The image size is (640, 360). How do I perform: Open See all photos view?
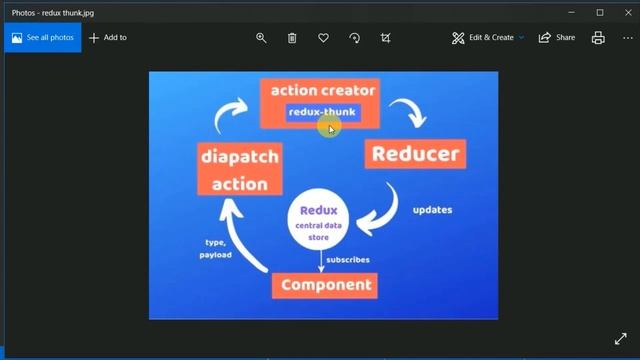click(x=43, y=38)
